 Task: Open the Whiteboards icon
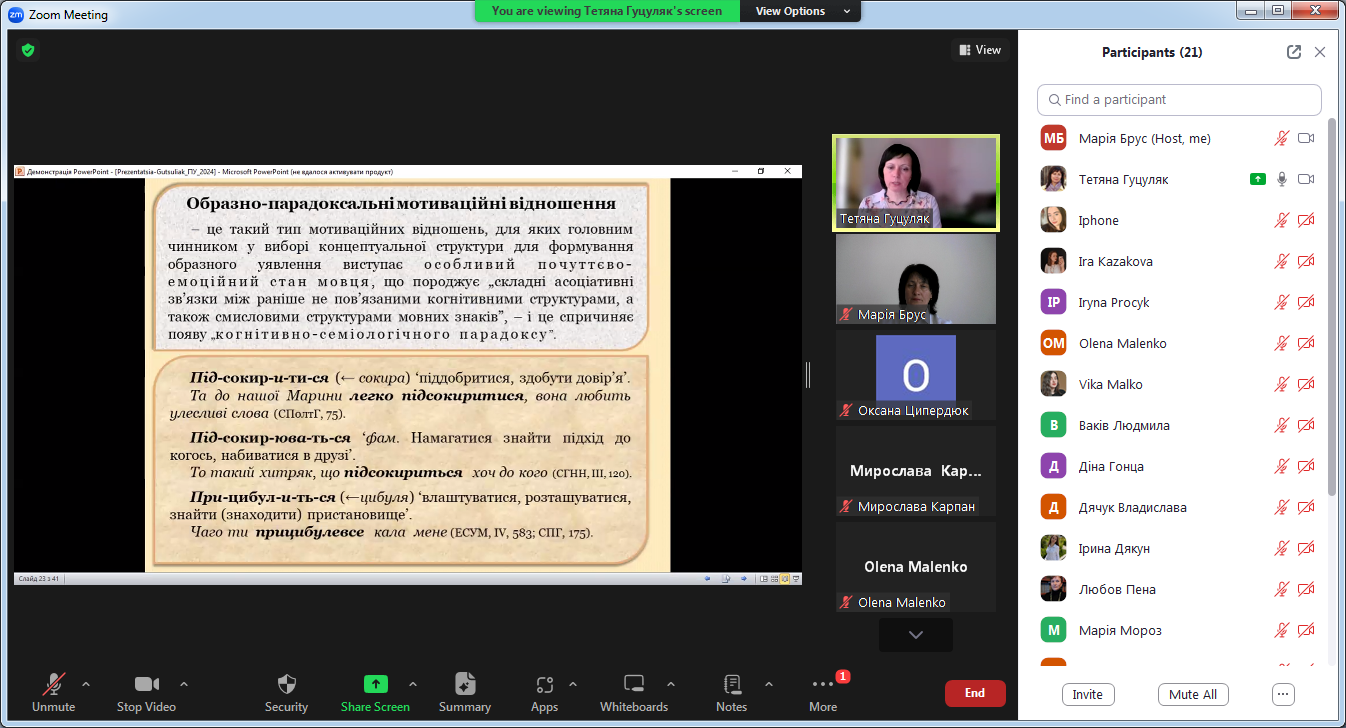(633, 684)
